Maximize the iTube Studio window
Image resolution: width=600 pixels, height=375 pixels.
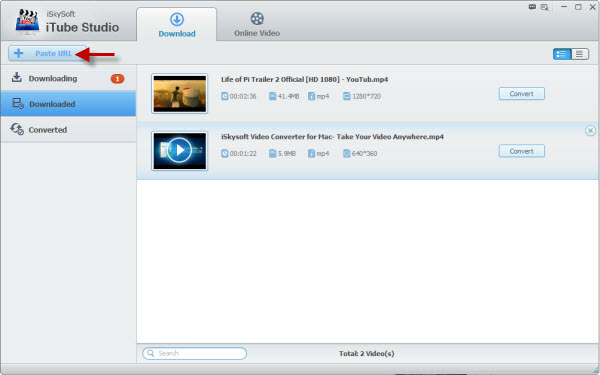click(x=578, y=7)
